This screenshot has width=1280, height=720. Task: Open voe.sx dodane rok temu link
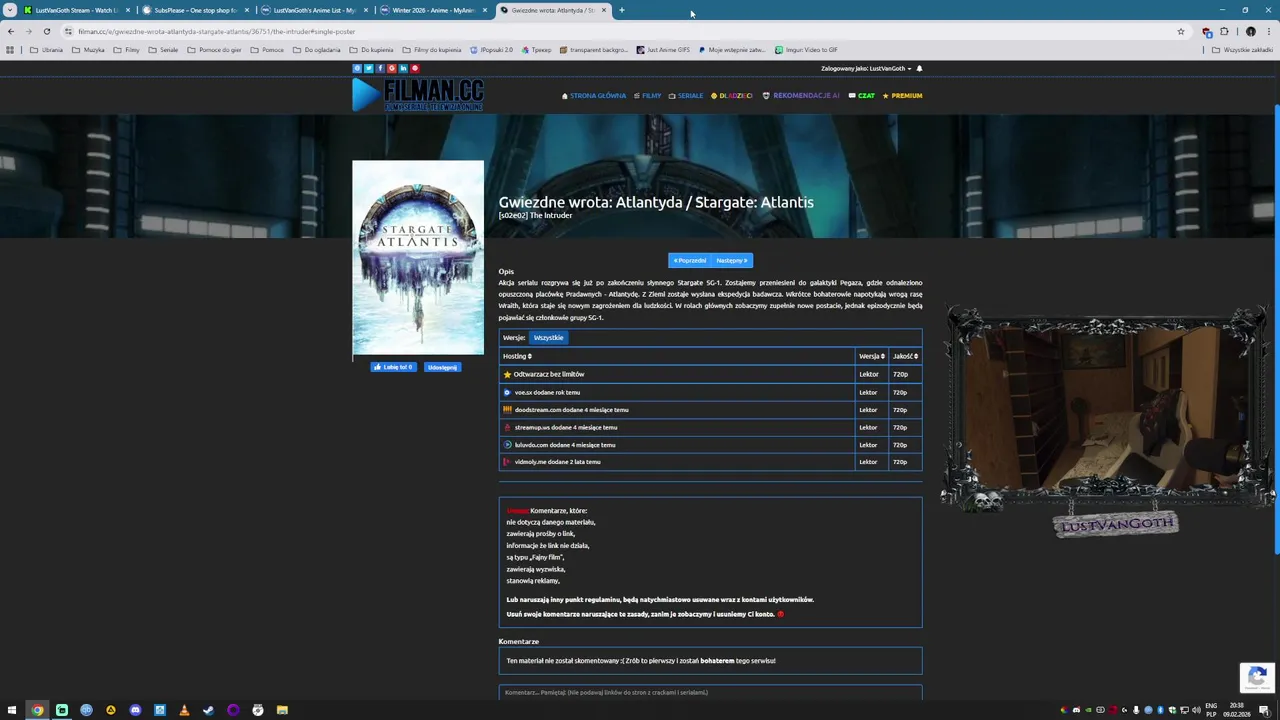[547, 392]
